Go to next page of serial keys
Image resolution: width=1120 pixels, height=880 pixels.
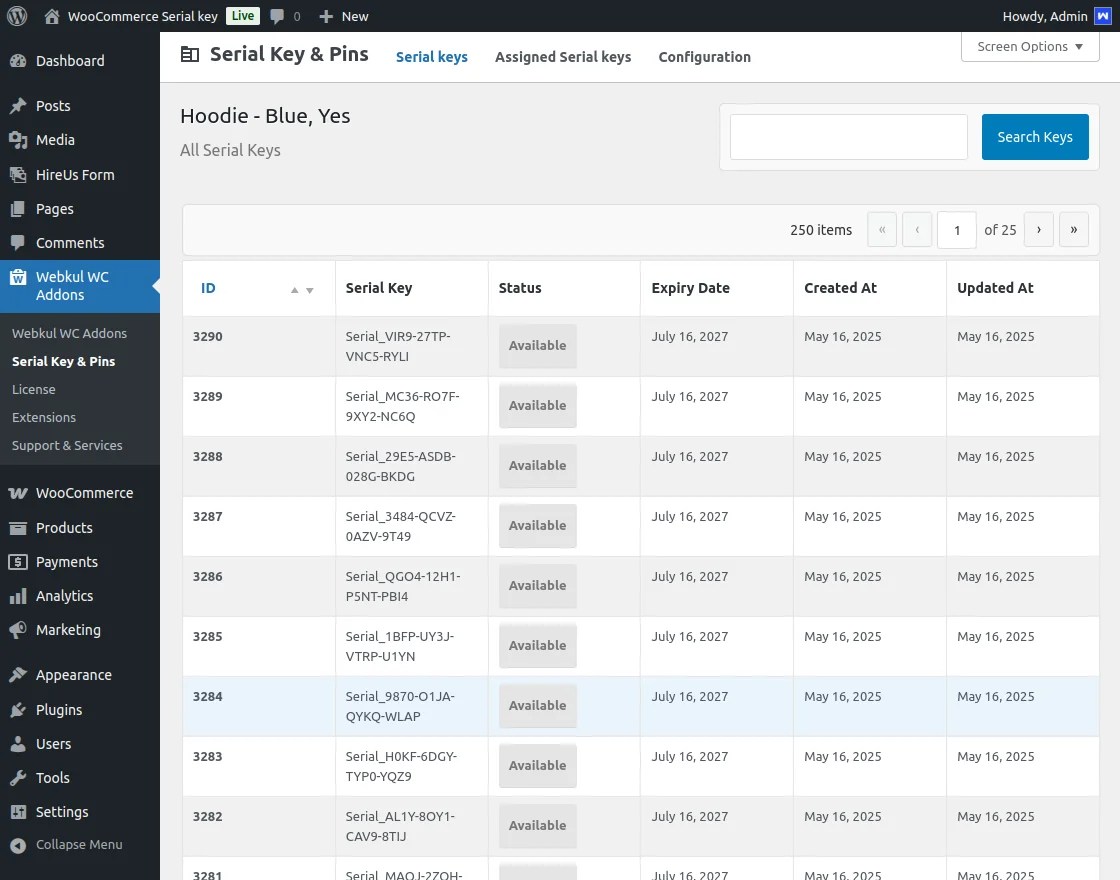pyautogui.click(x=1039, y=230)
